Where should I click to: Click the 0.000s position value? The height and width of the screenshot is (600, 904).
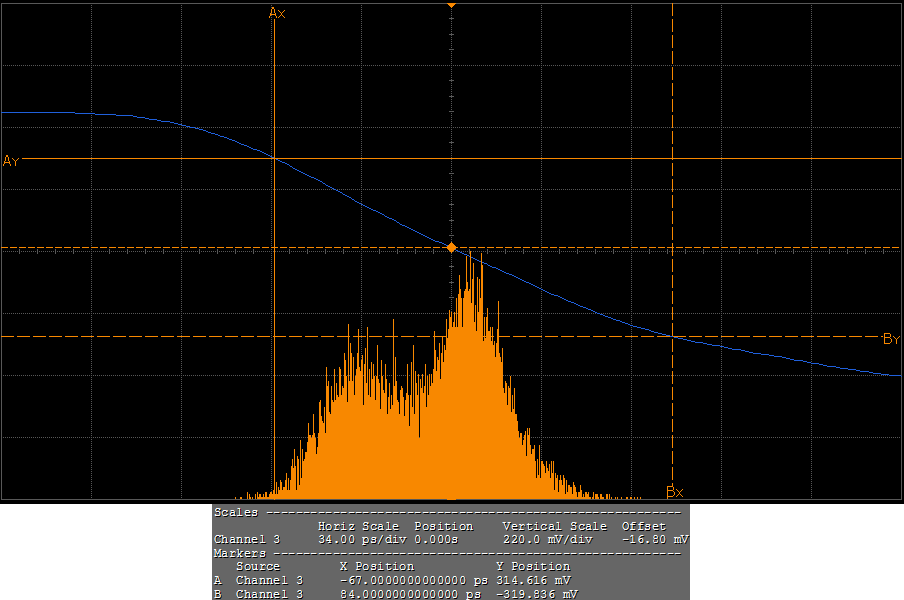pos(438,539)
